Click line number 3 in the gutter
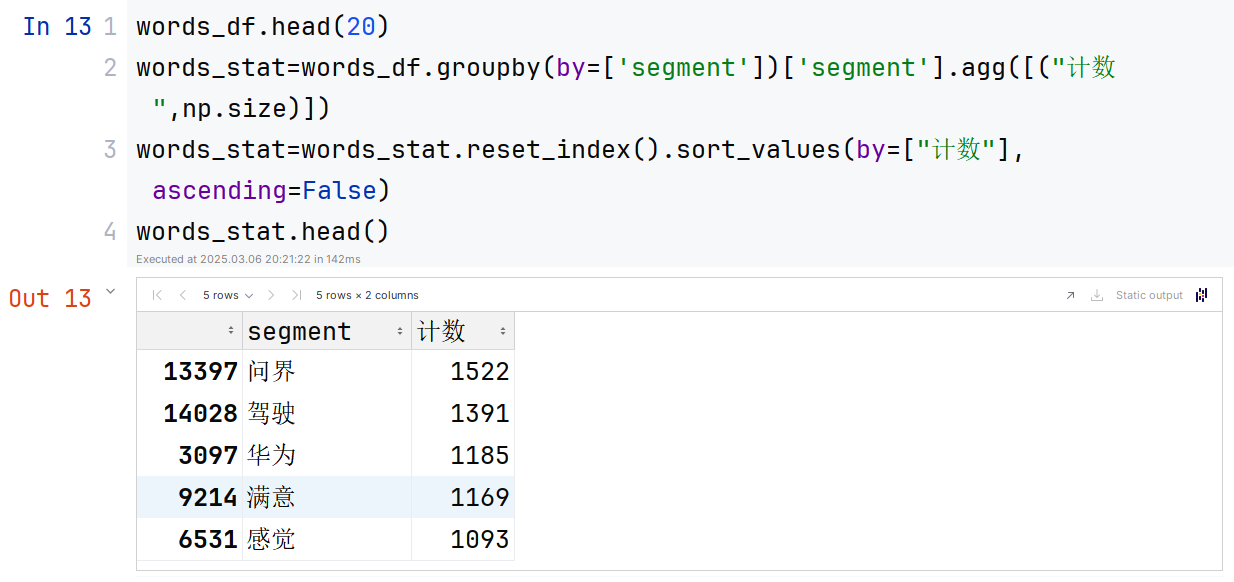The height and width of the screenshot is (582, 1234). tap(110, 150)
